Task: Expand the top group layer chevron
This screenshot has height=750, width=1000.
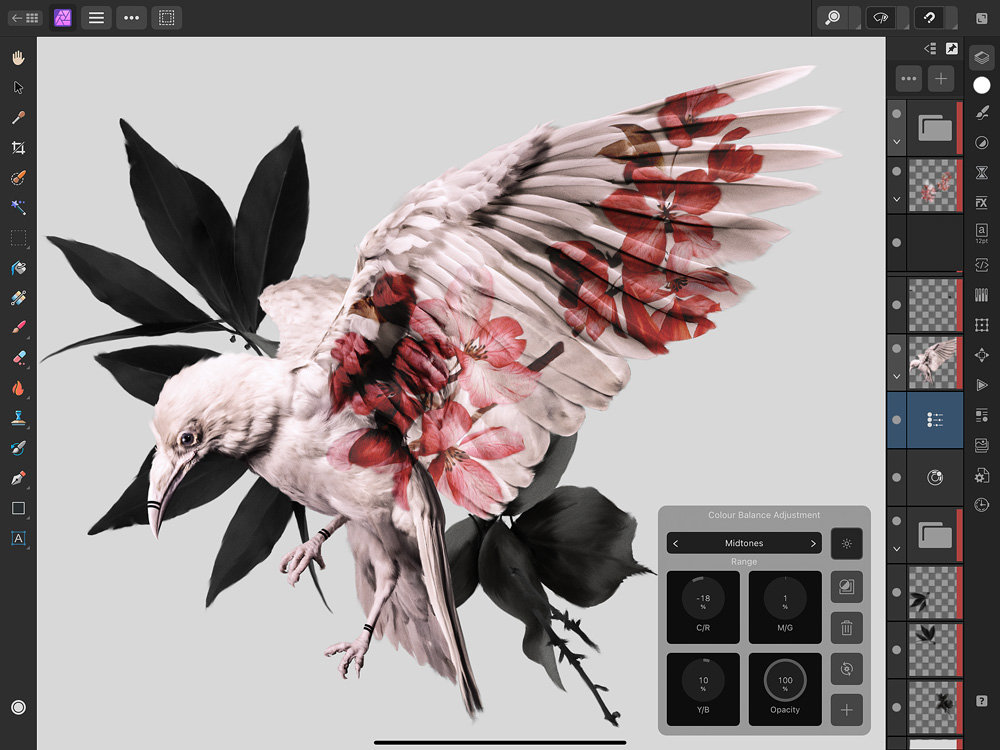Action: (x=896, y=142)
